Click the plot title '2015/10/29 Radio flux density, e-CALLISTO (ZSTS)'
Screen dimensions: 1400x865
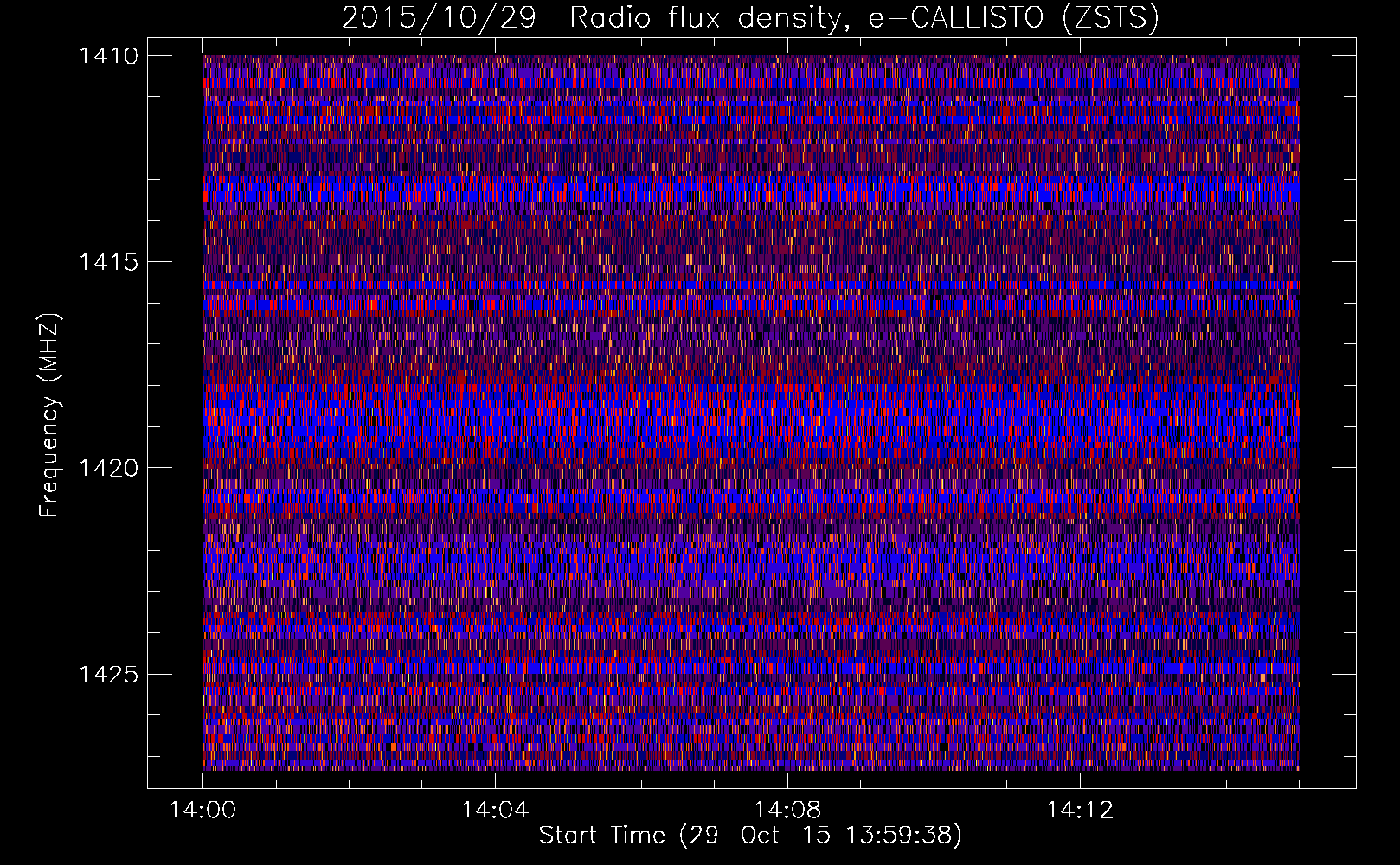[750, 17]
